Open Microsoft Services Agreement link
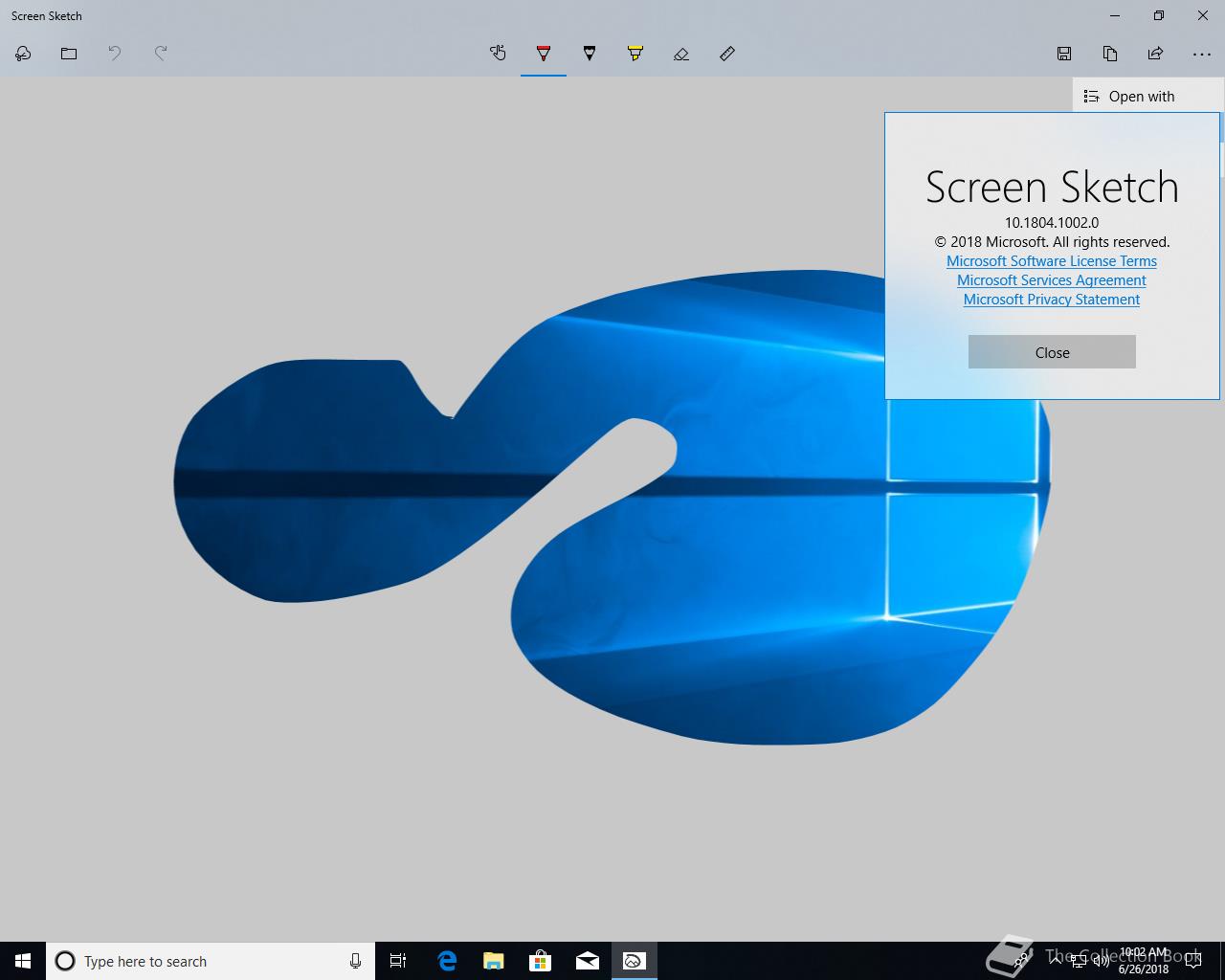 point(1052,280)
